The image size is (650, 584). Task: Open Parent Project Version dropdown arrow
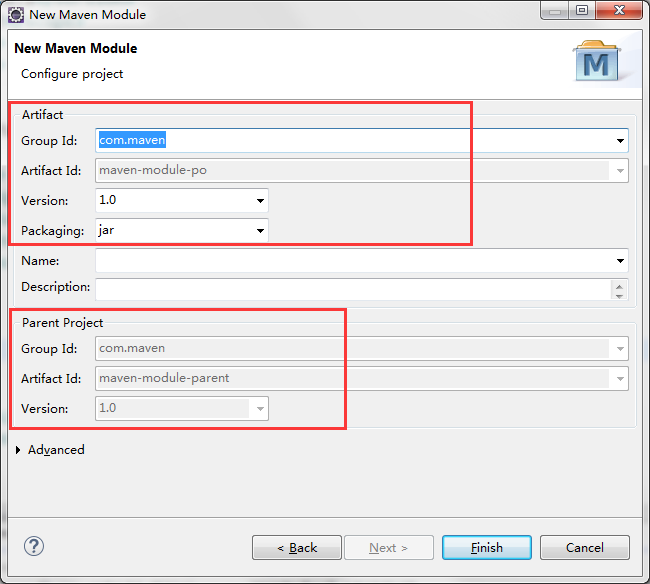pyautogui.click(x=260, y=409)
